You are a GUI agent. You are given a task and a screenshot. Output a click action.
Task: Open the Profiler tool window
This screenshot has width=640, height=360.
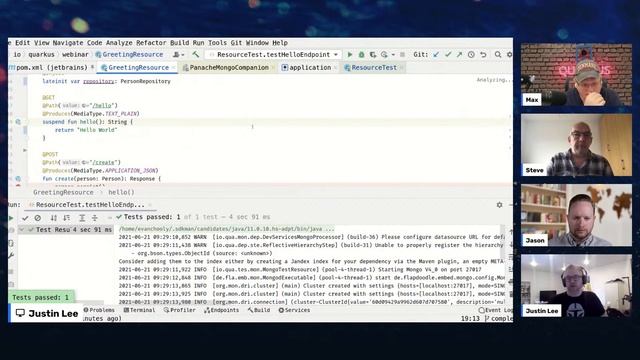coord(180,310)
